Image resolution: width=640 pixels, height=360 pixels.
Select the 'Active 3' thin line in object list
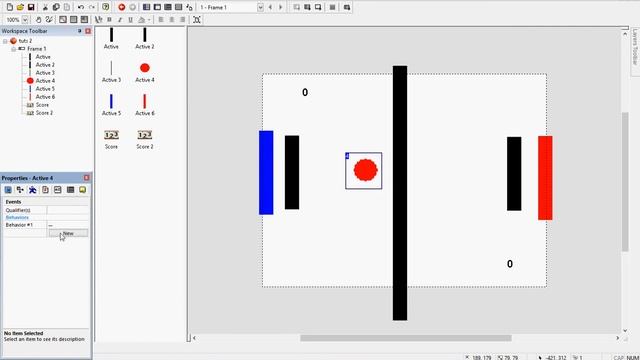click(111, 68)
